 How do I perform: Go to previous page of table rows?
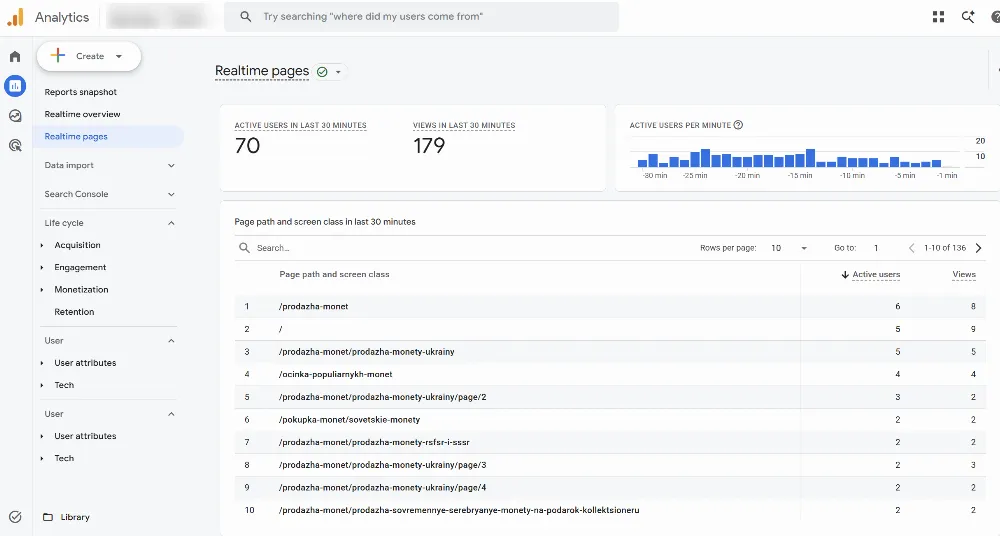point(911,248)
